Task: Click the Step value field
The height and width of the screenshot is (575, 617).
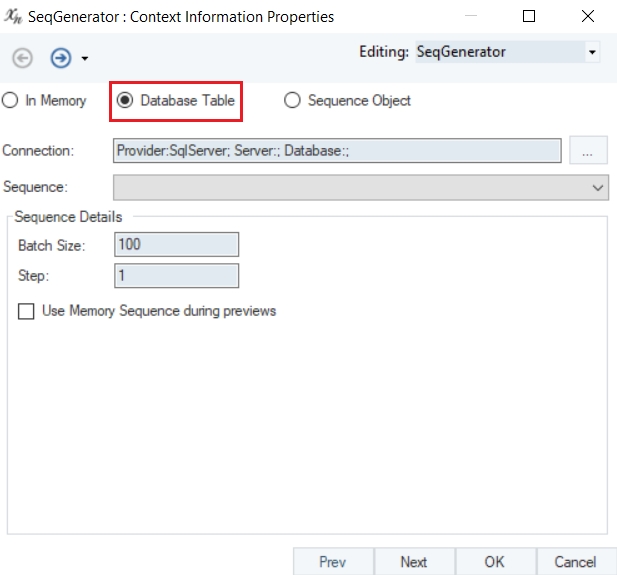Action: coord(177,275)
